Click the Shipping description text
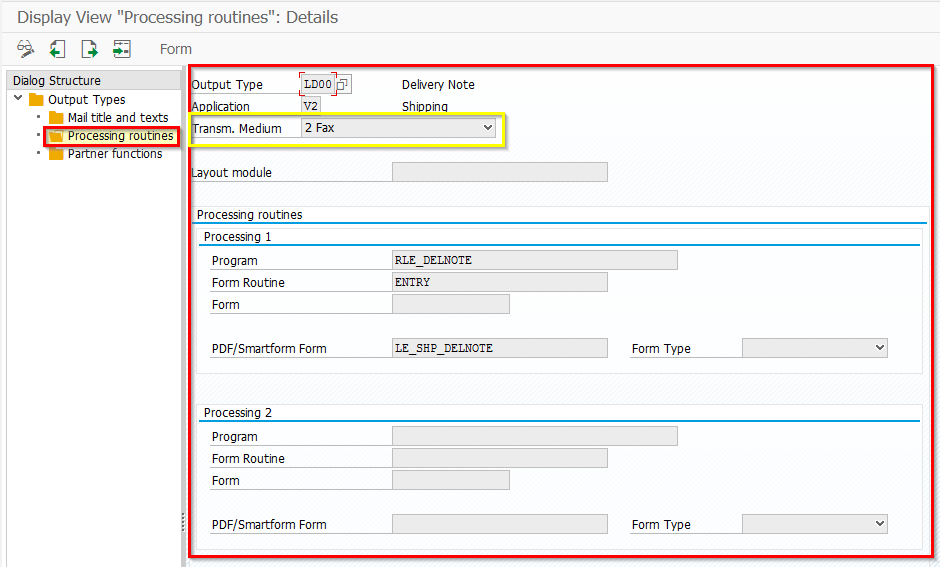940x567 pixels. 425,106
